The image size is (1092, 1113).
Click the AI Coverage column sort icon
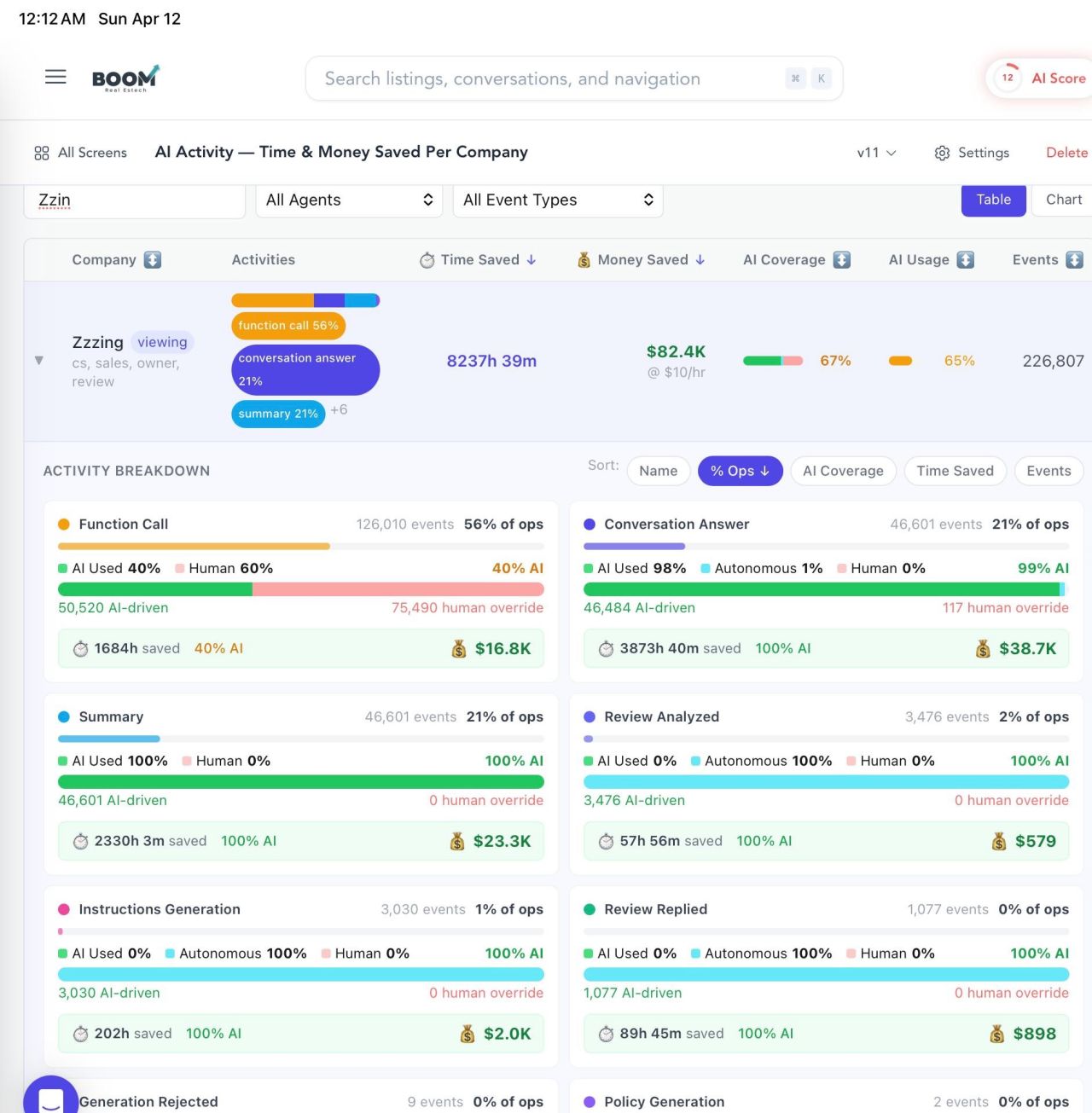[842, 260]
